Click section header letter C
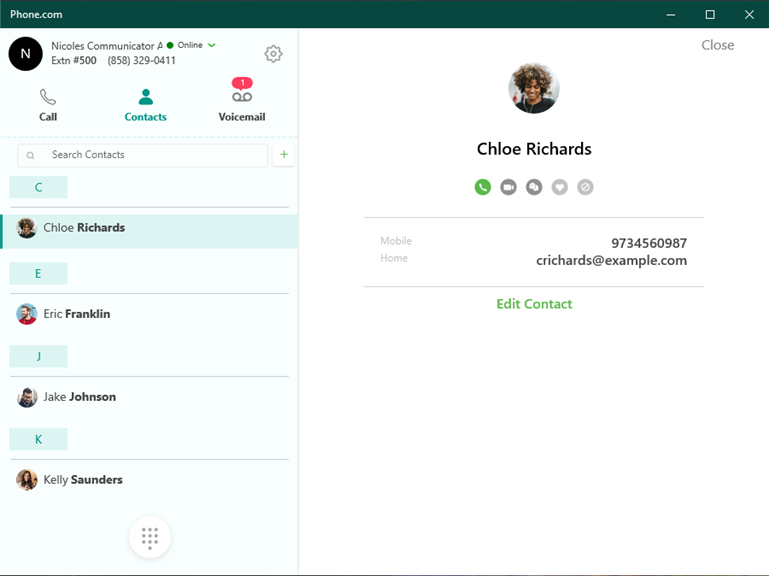 coord(38,187)
